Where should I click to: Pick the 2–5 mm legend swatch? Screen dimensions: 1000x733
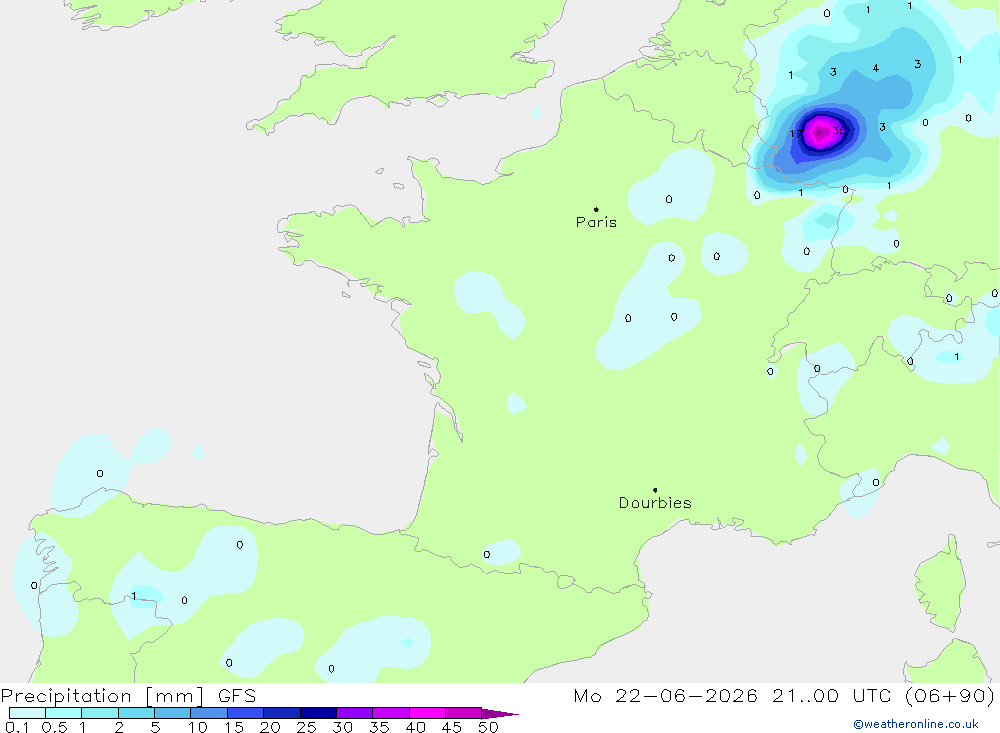[136, 713]
